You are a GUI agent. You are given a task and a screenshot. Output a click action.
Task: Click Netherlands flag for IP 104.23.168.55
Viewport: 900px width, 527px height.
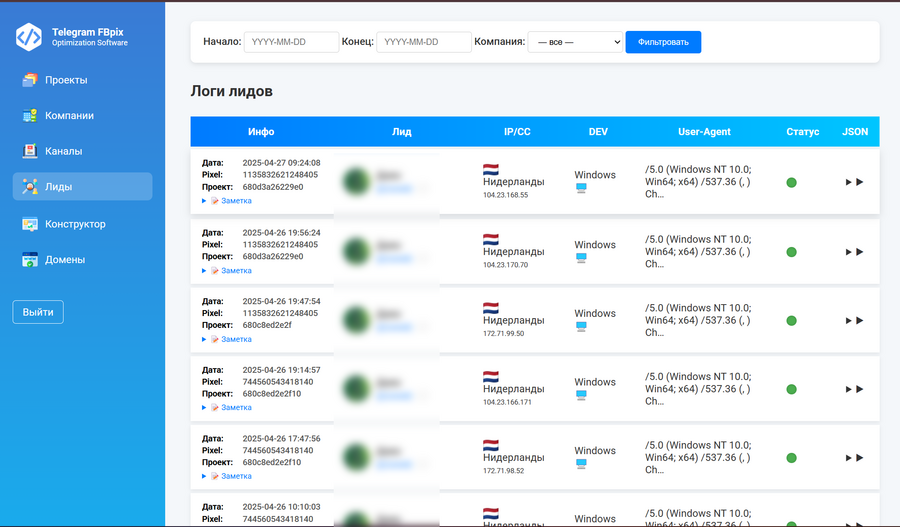[x=491, y=169]
